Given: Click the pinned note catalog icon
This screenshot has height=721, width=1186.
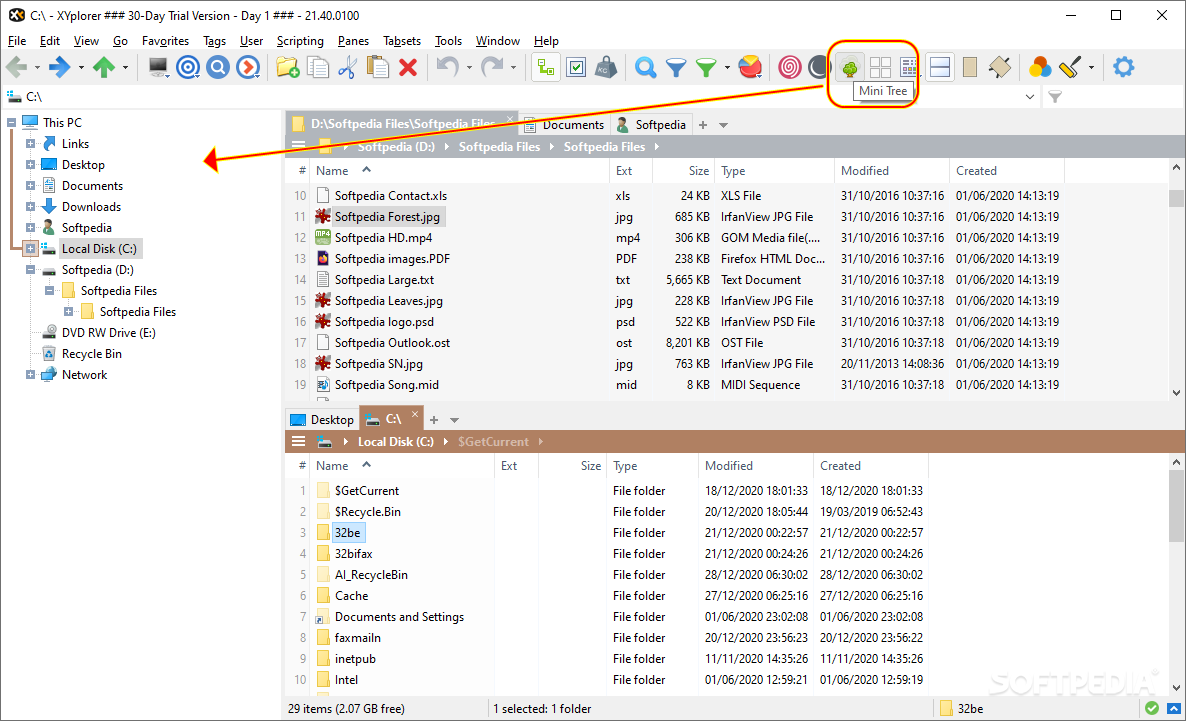Looking at the screenshot, I should tap(999, 67).
